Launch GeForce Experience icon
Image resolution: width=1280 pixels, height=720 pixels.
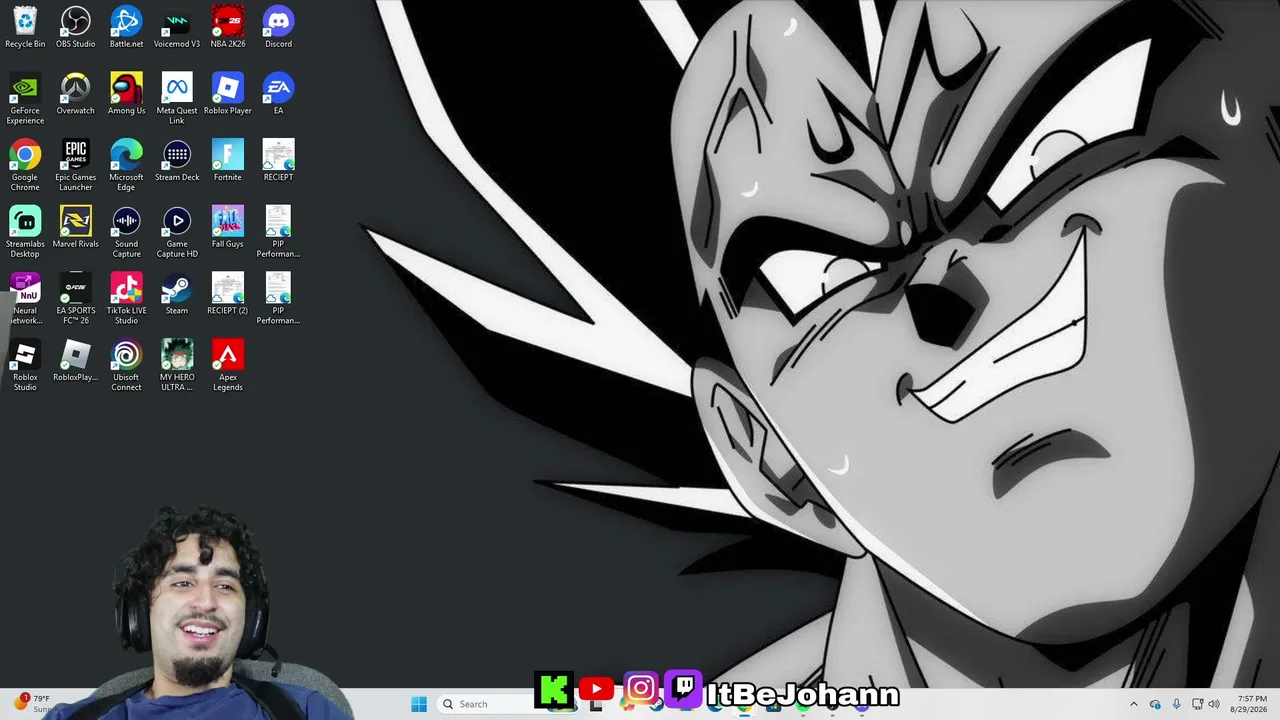pos(25,98)
